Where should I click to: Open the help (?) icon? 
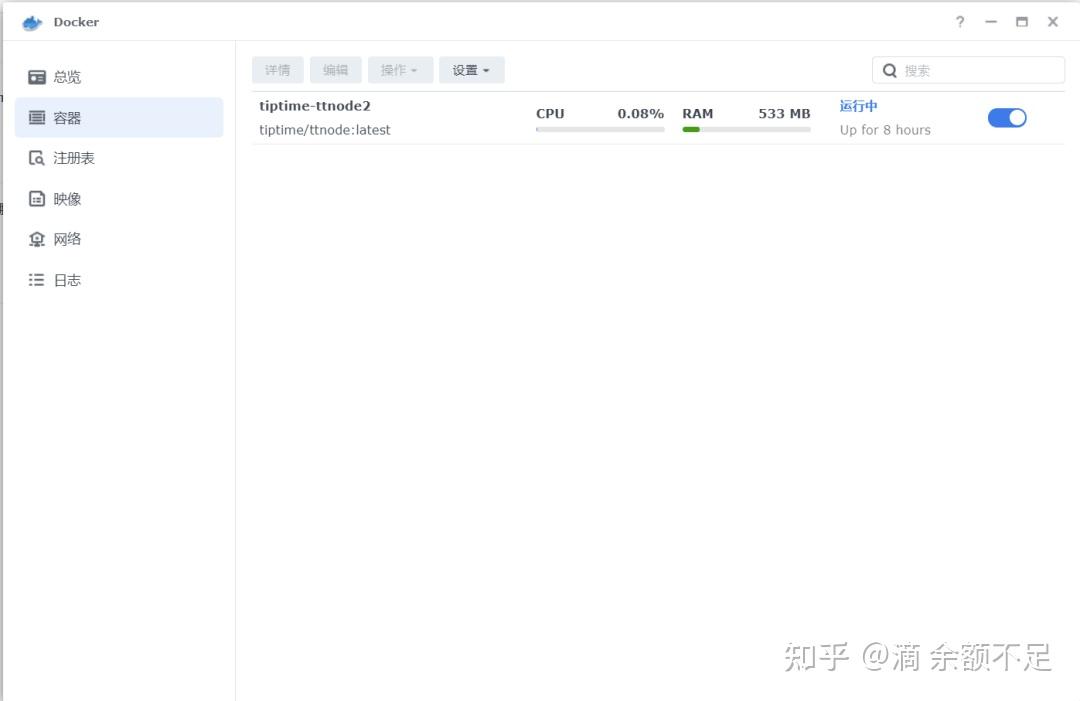pyautogui.click(x=959, y=21)
